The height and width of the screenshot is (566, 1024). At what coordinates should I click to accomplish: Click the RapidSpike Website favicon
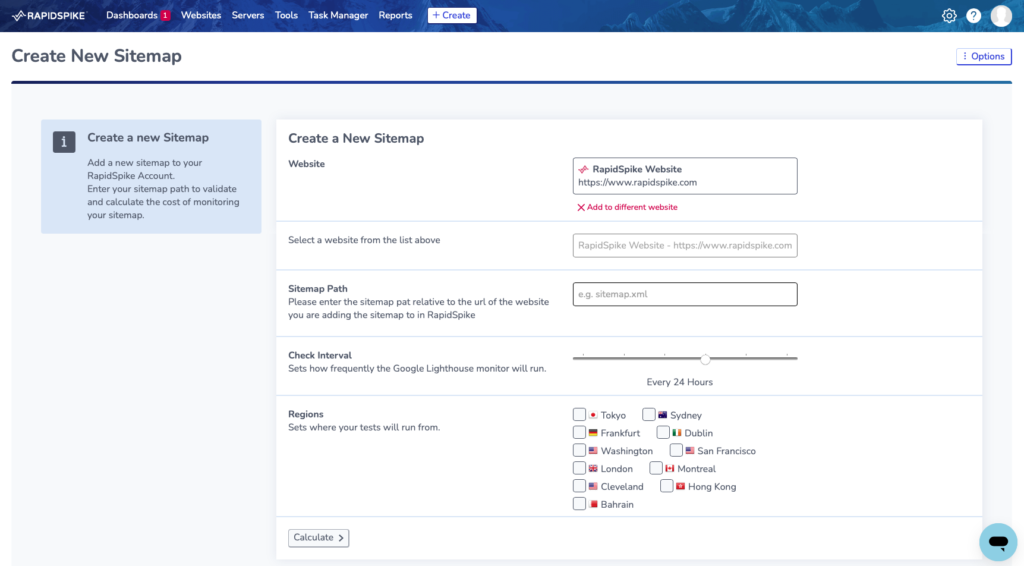583,169
